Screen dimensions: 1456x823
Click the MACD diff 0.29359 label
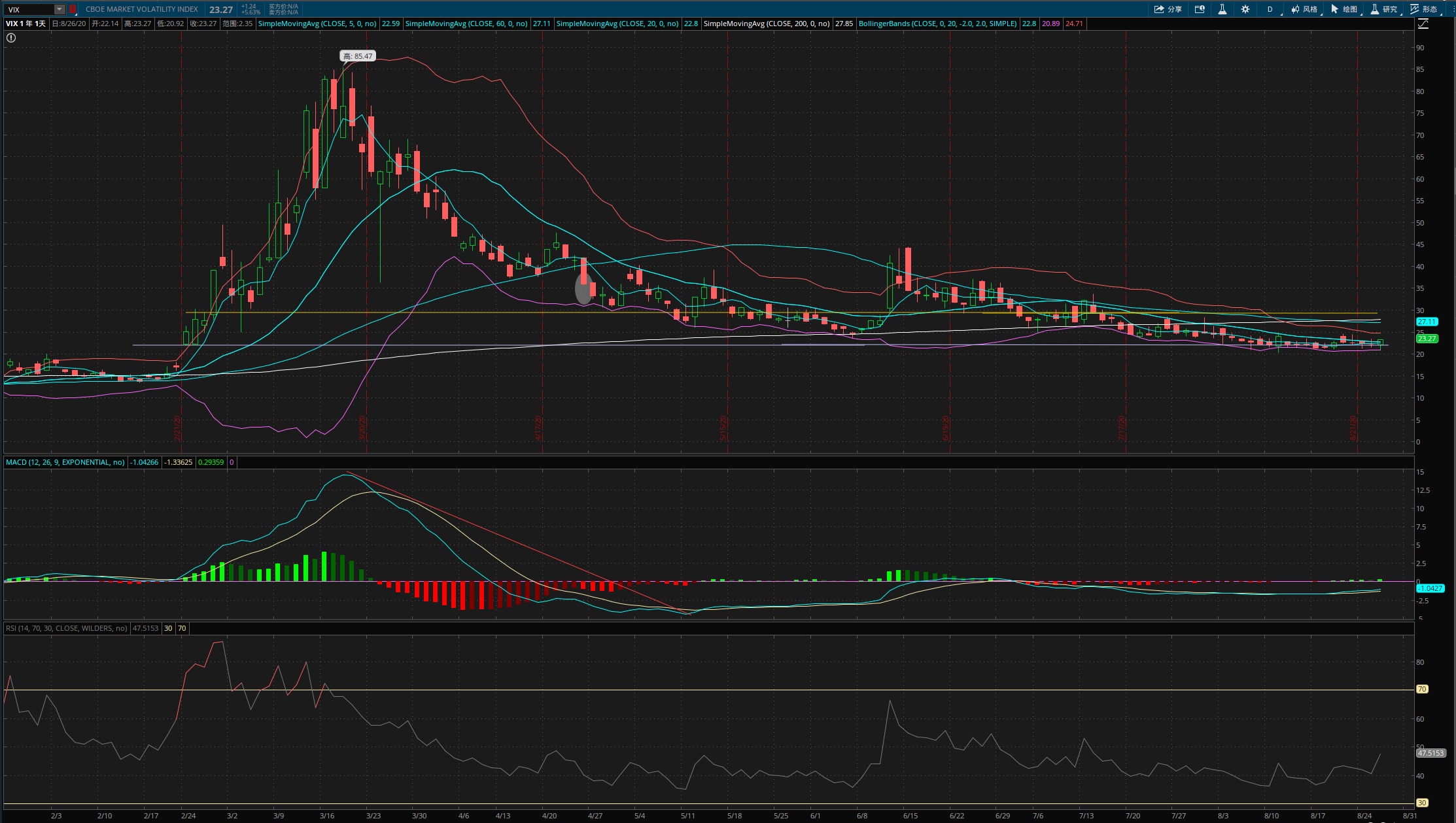tap(211, 462)
